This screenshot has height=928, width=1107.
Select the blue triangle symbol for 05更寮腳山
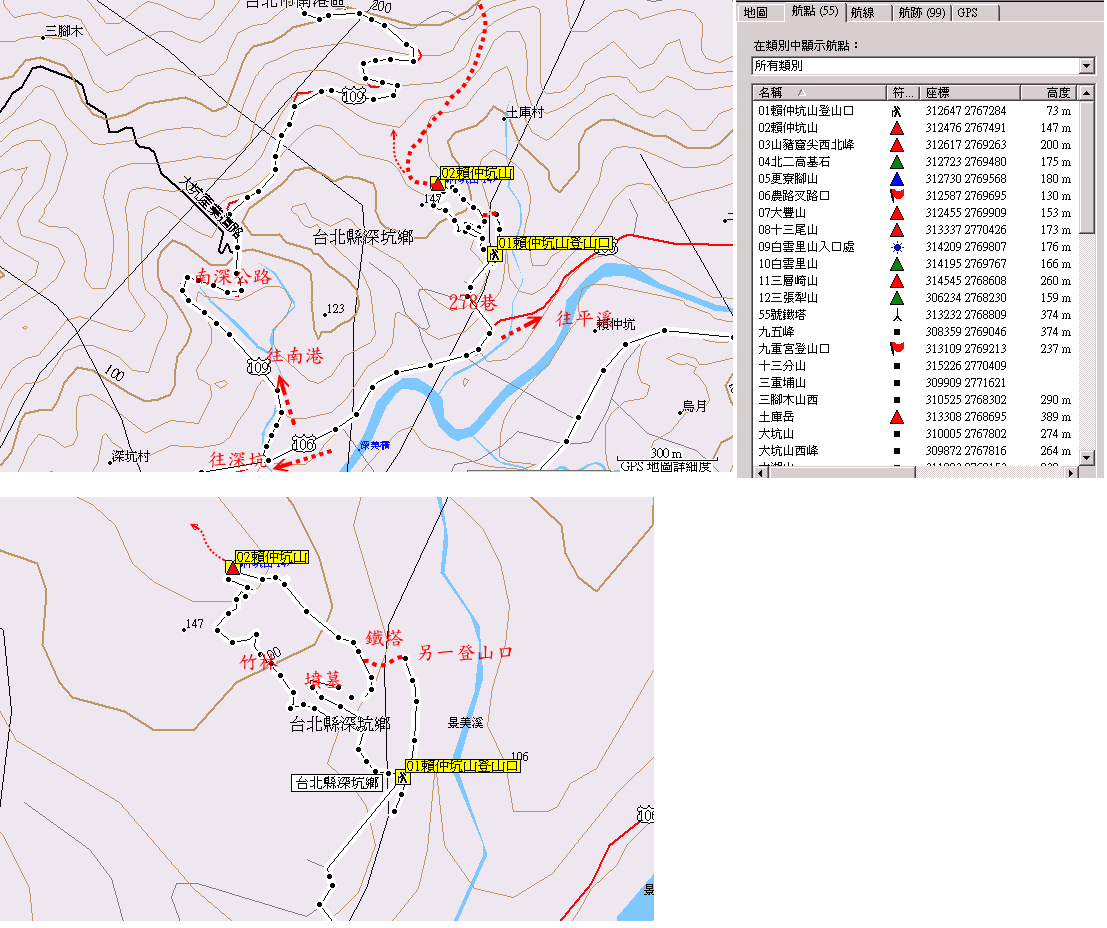pyautogui.click(x=897, y=179)
